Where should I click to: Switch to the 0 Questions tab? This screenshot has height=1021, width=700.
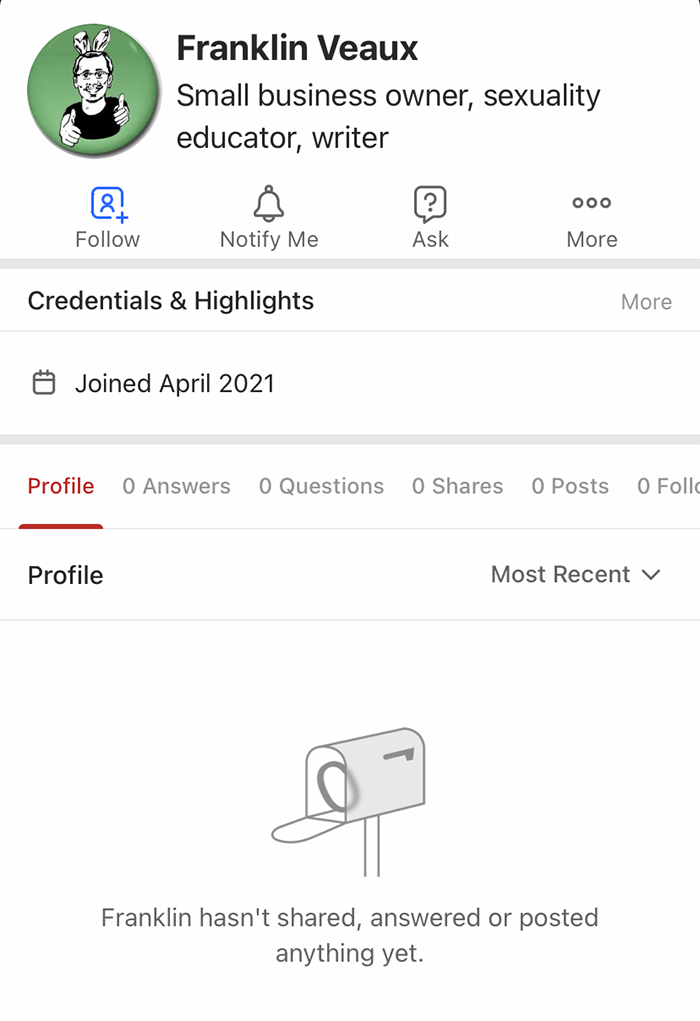click(x=321, y=486)
